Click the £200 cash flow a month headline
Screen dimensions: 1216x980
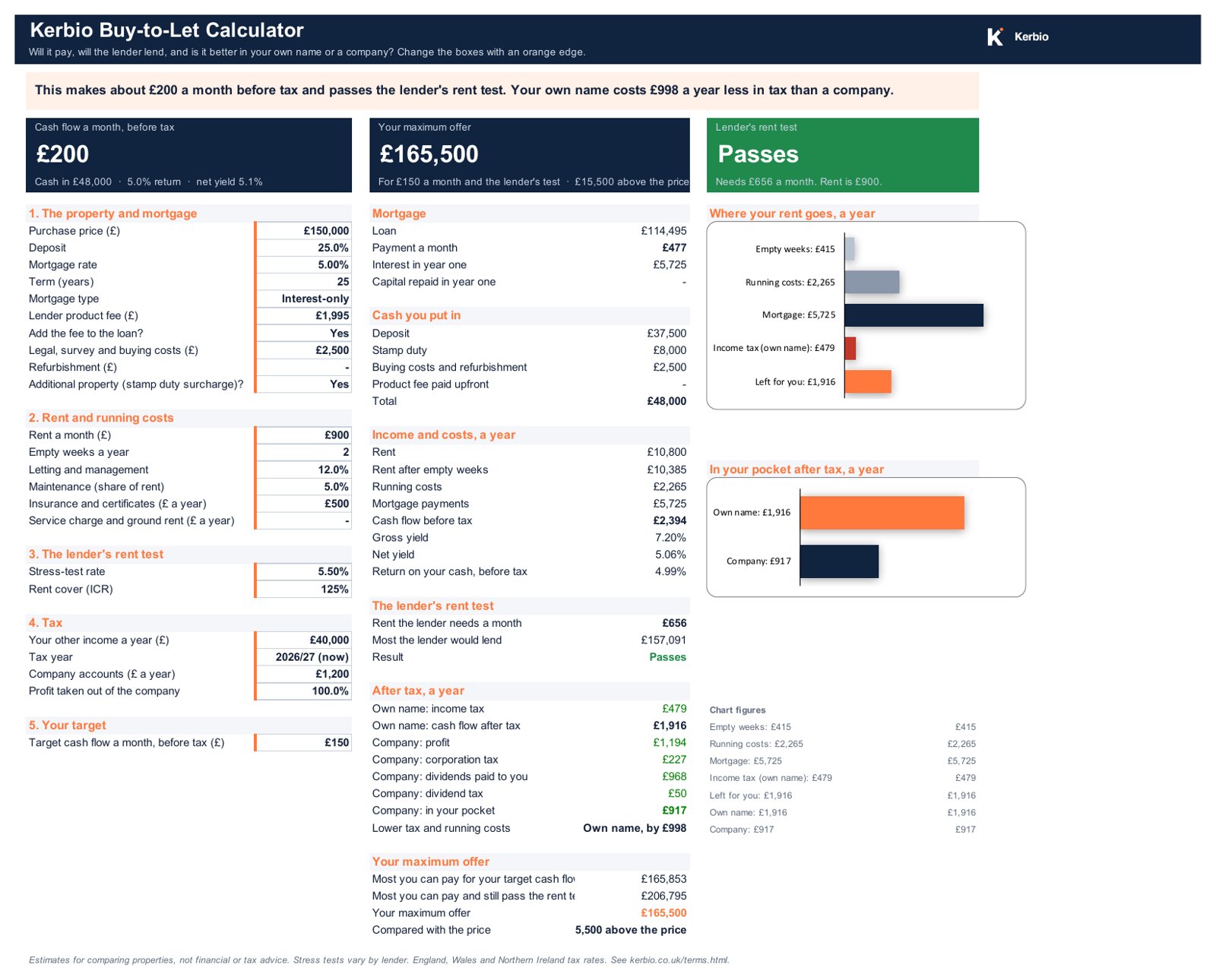pos(62,154)
